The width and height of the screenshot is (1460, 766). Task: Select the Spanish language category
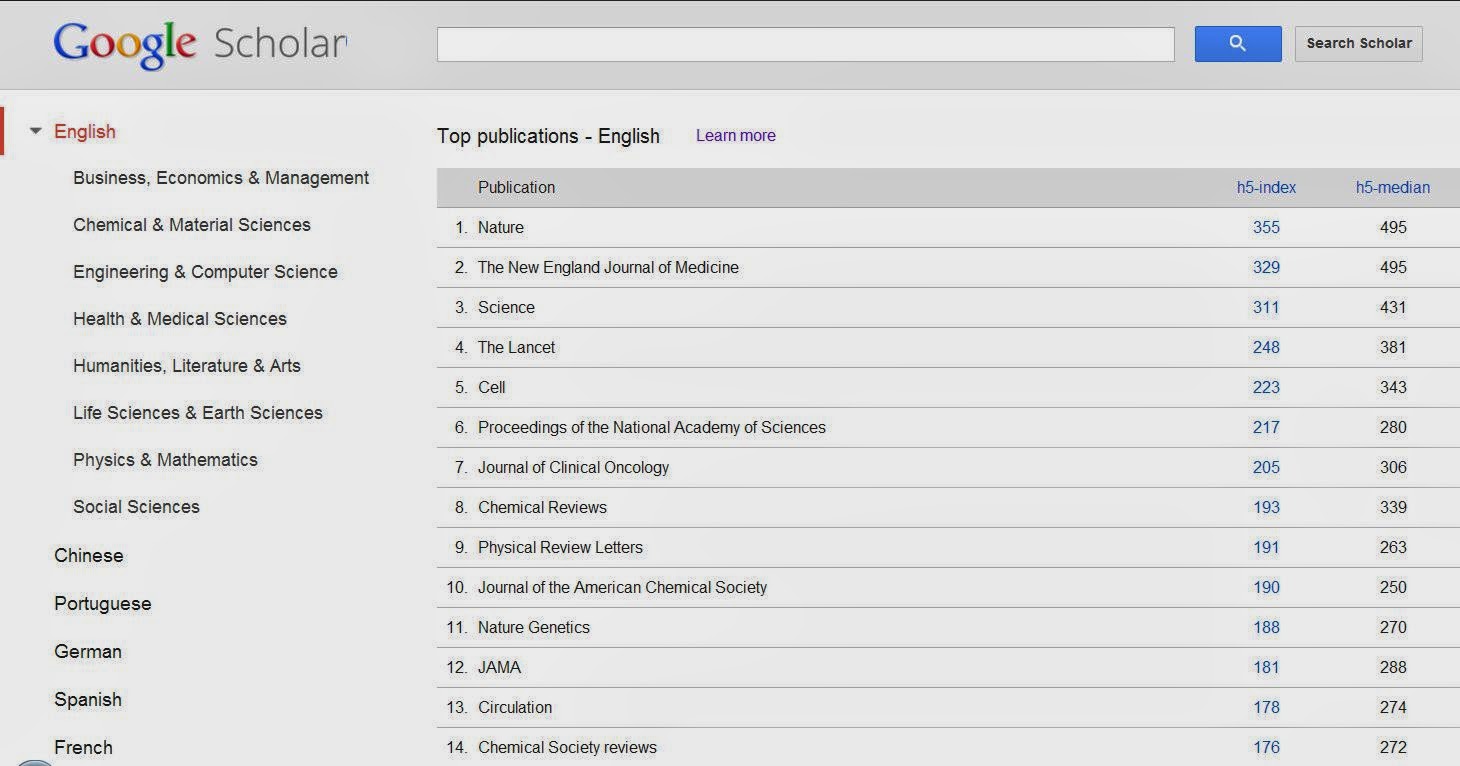coord(88,699)
